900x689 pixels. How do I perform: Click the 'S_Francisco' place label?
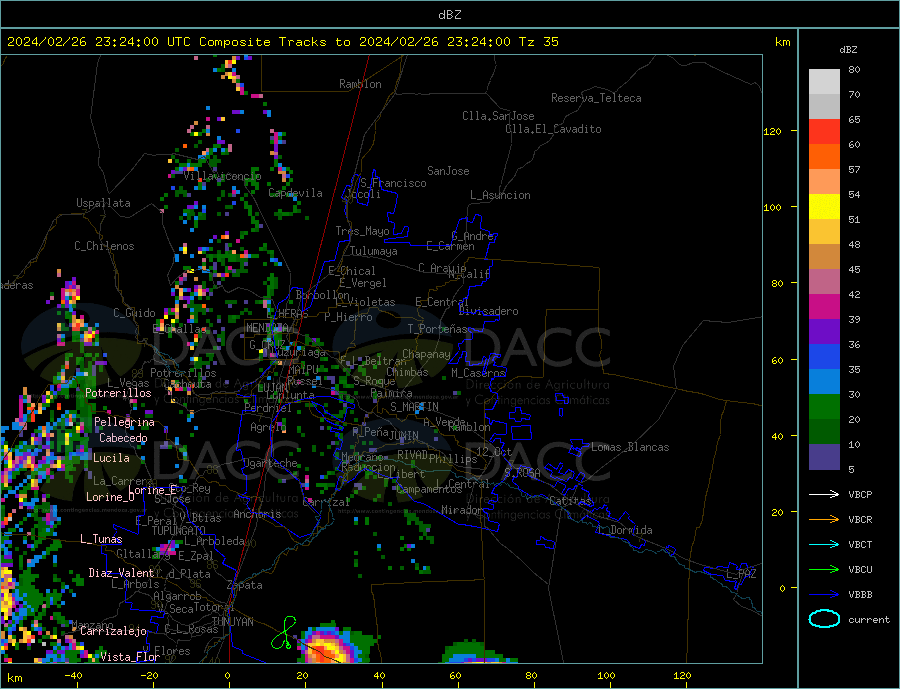393,183
